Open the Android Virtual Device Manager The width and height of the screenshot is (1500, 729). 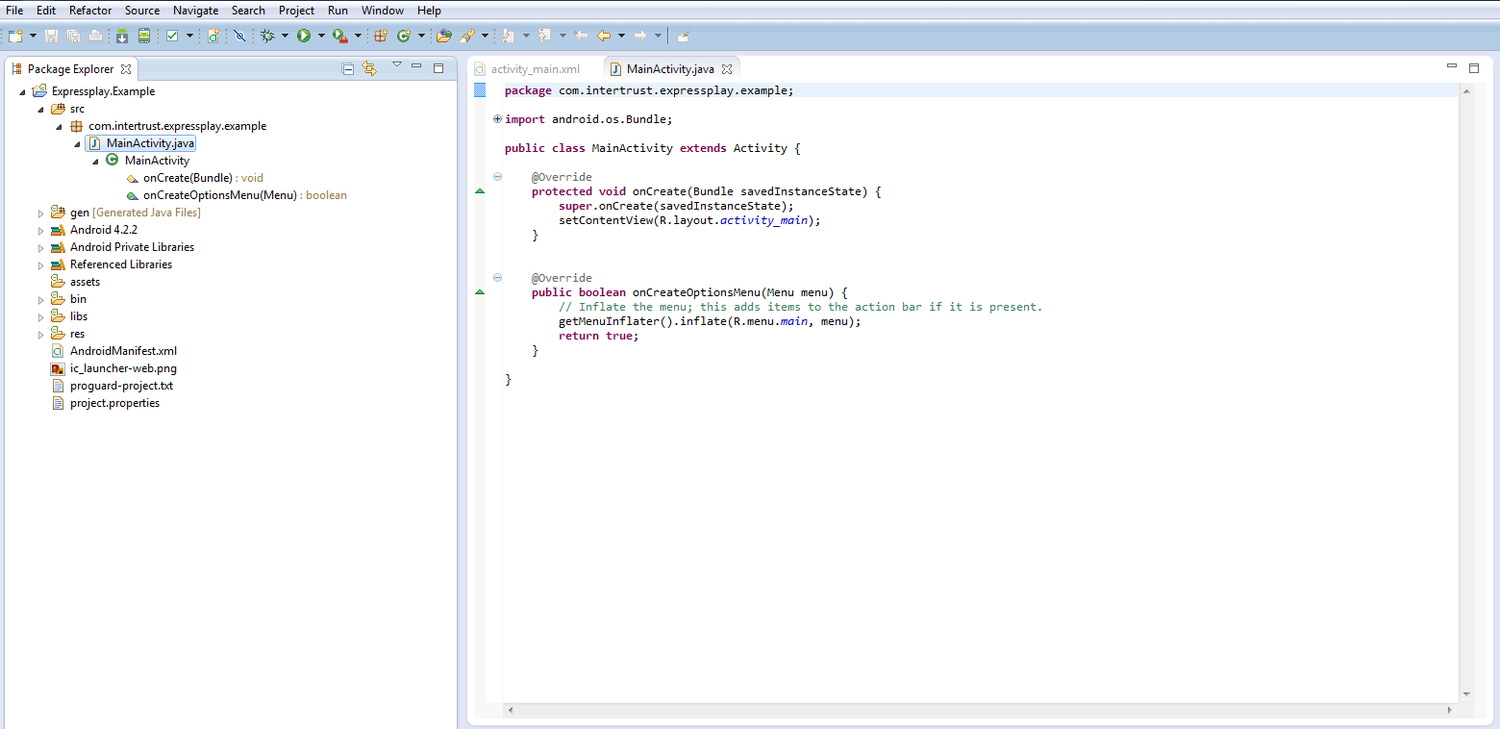(144, 36)
